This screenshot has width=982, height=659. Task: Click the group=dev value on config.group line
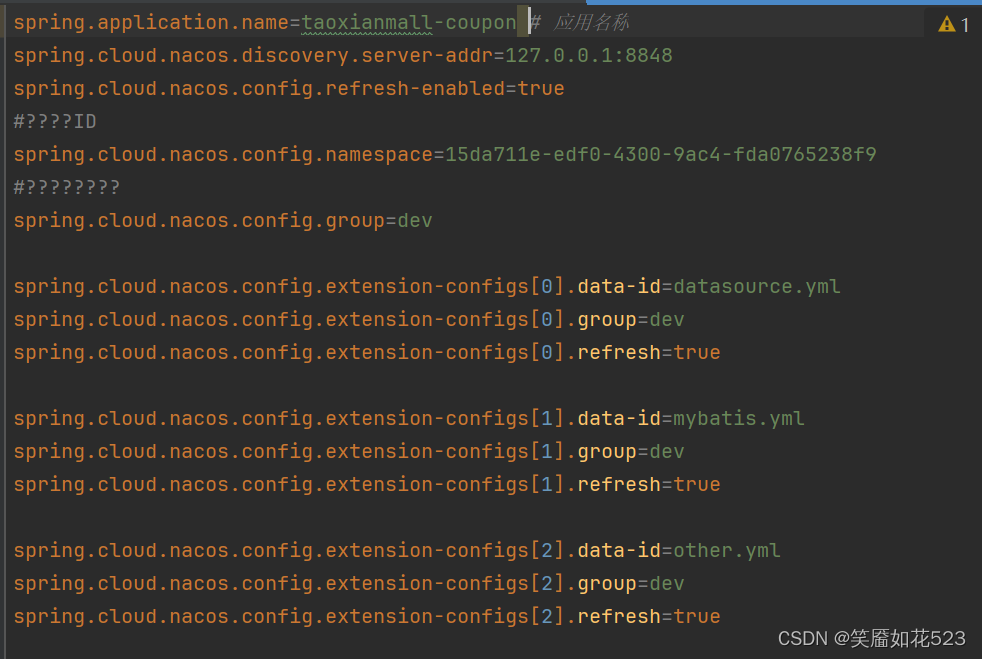click(x=415, y=220)
